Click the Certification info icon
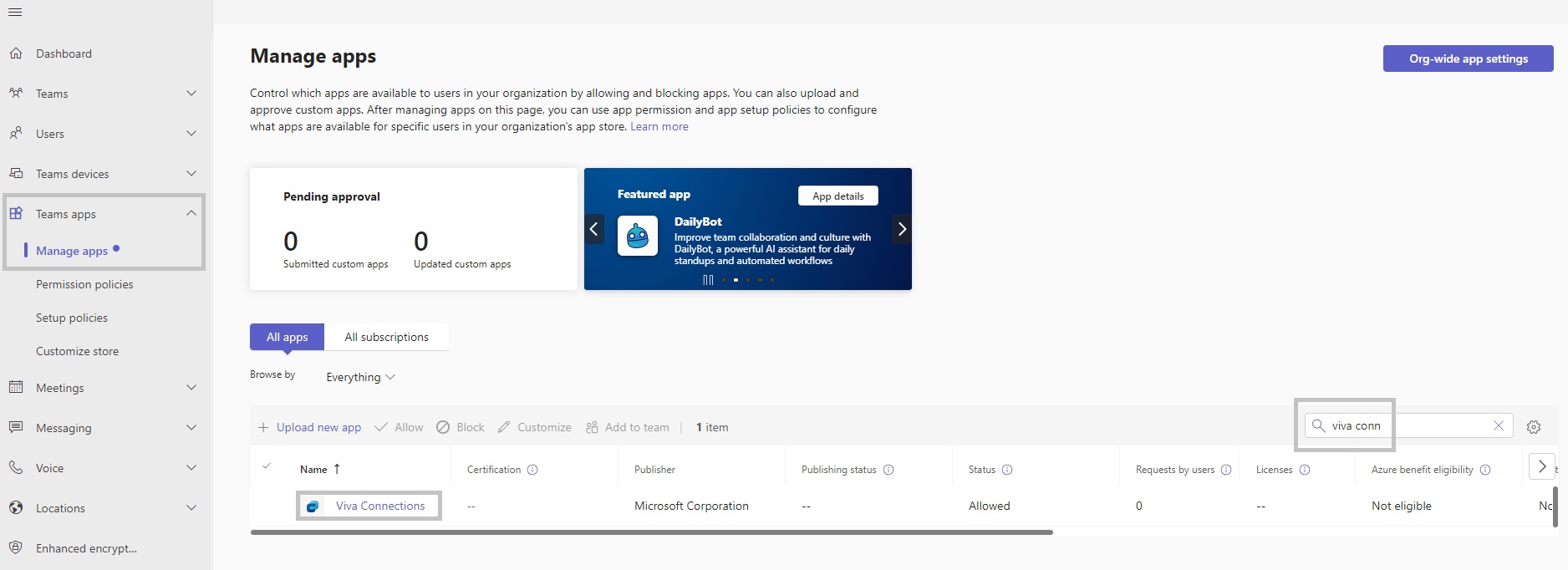1568x570 pixels. (532, 470)
